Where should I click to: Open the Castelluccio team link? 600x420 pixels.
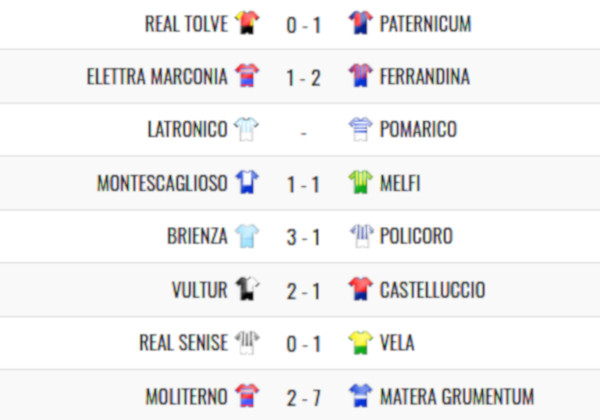432,290
